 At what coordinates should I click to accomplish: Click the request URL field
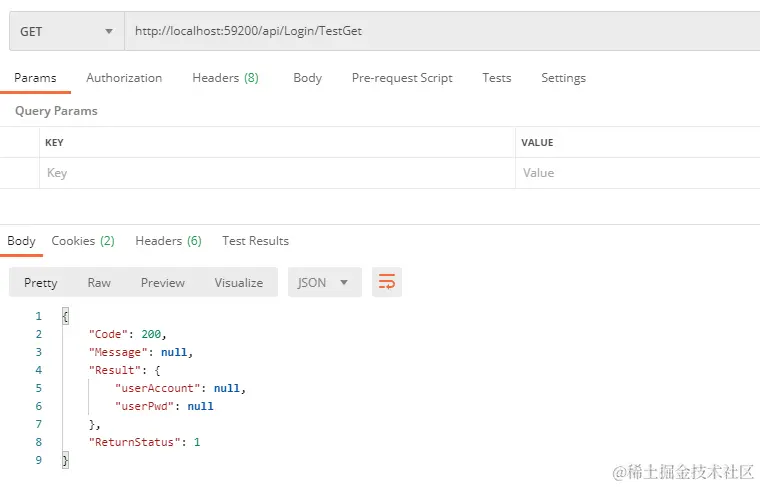coord(440,31)
